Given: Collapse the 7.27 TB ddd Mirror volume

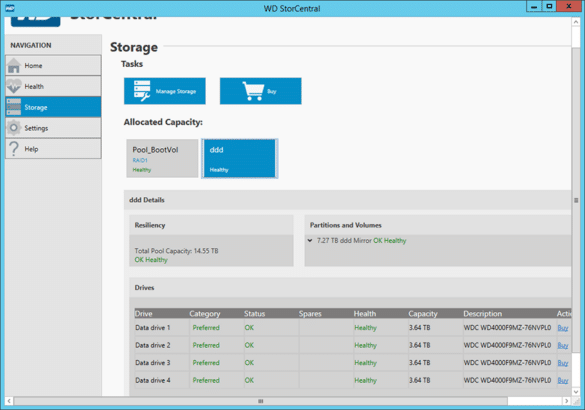Looking at the screenshot, I should (x=310, y=241).
